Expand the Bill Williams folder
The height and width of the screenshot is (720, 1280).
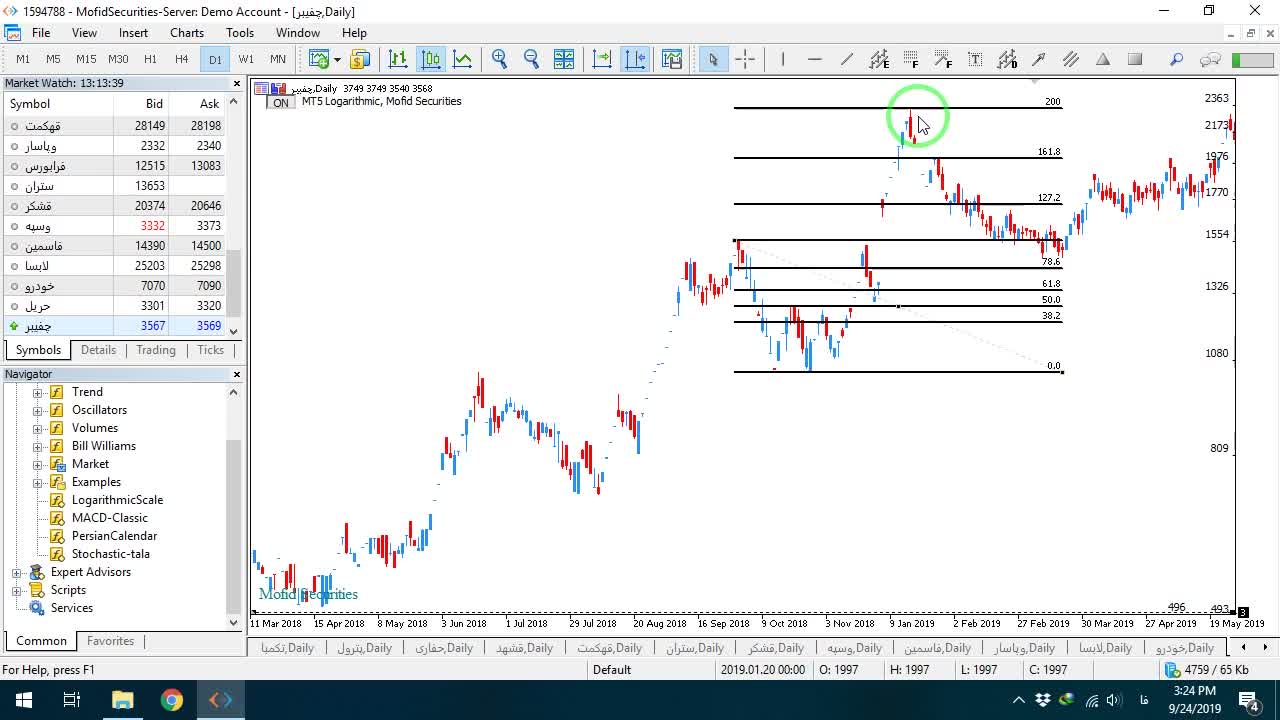click(38, 446)
